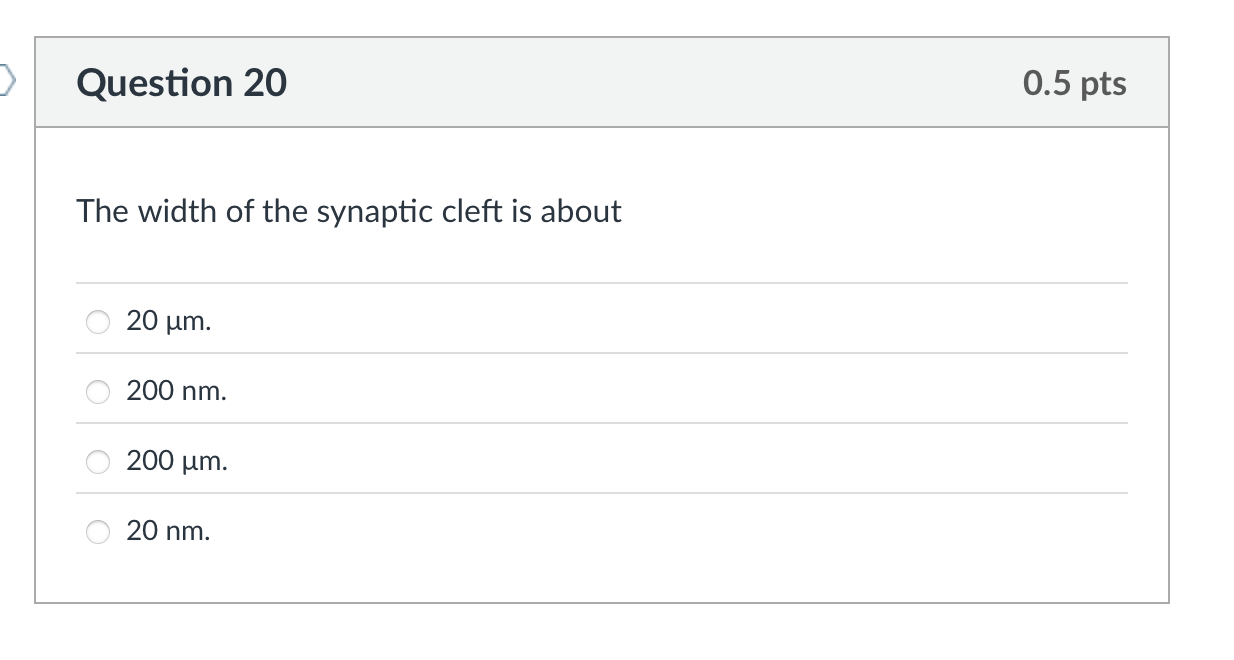The height and width of the screenshot is (660, 1234).
Task: Click the '20 µm.' answer label text
Action: (x=168, y=321)
